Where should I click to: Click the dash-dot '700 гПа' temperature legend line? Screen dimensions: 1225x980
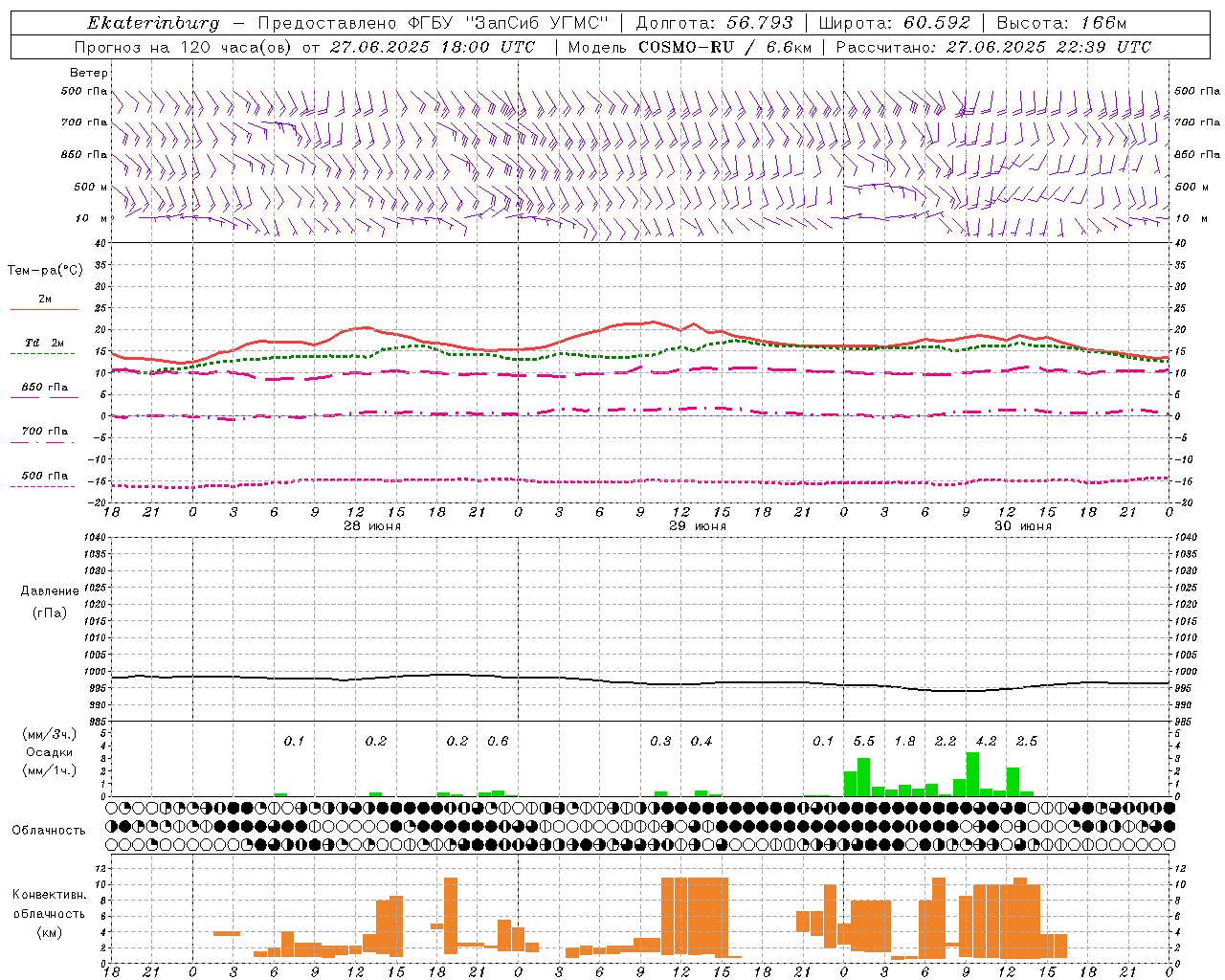click(42, 442)
